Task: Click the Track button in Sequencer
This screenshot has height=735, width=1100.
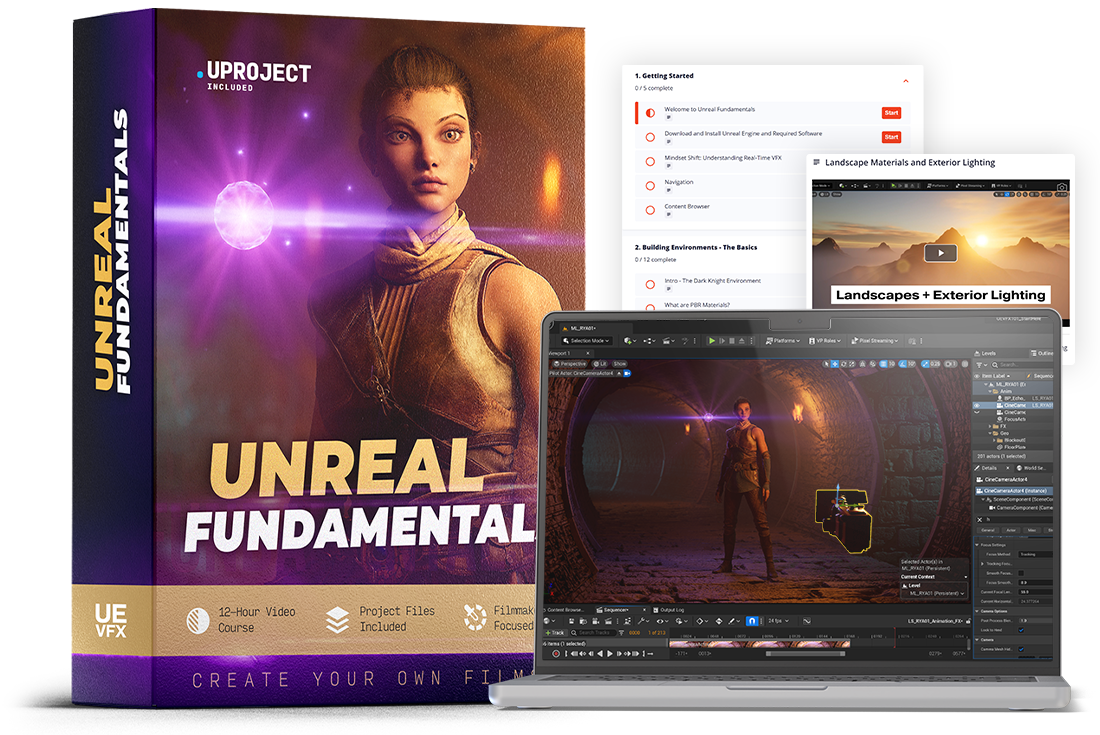Action: pyautogui.click(x=554, y=632)
